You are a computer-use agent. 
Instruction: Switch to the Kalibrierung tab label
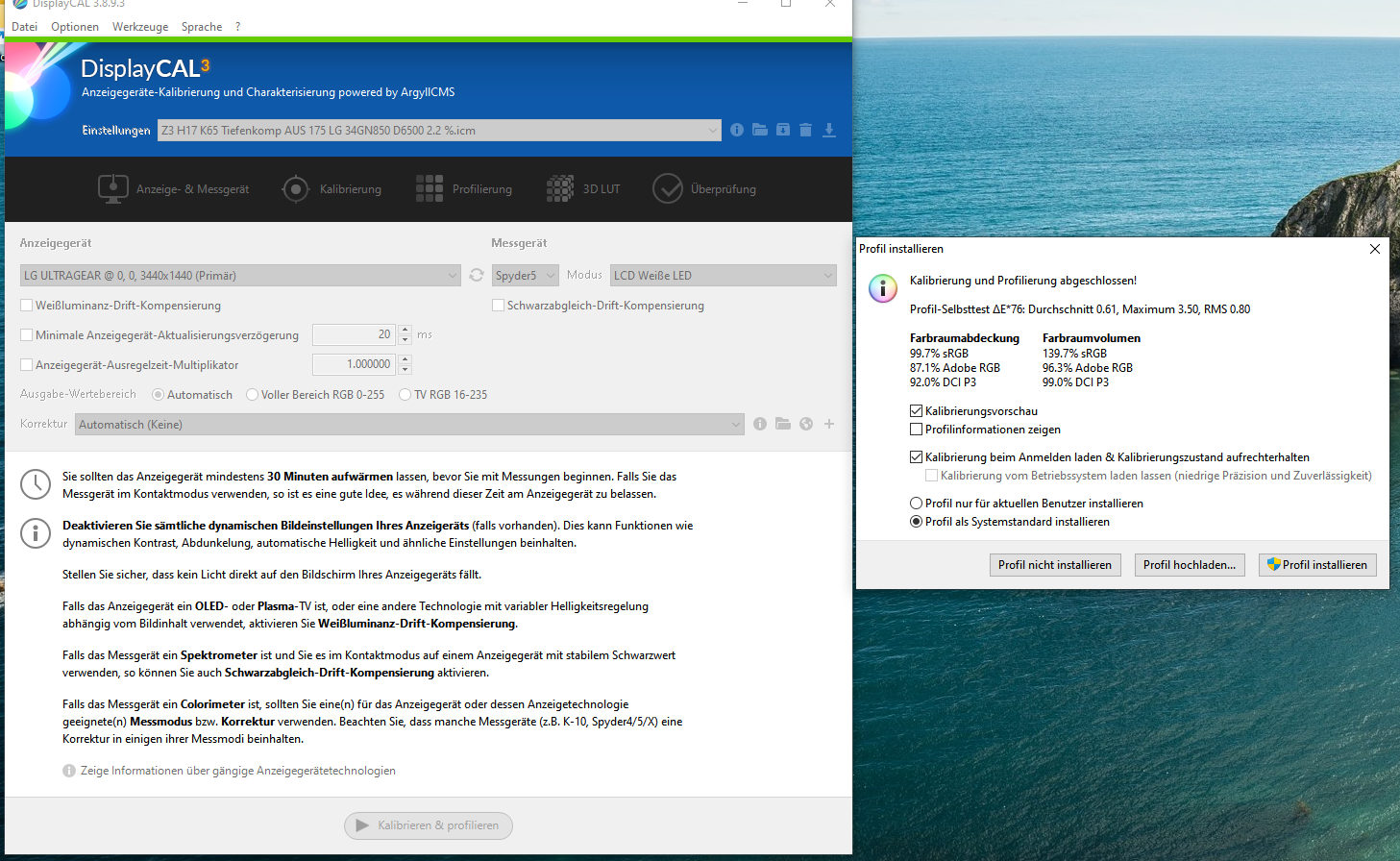tap(351, 189)
